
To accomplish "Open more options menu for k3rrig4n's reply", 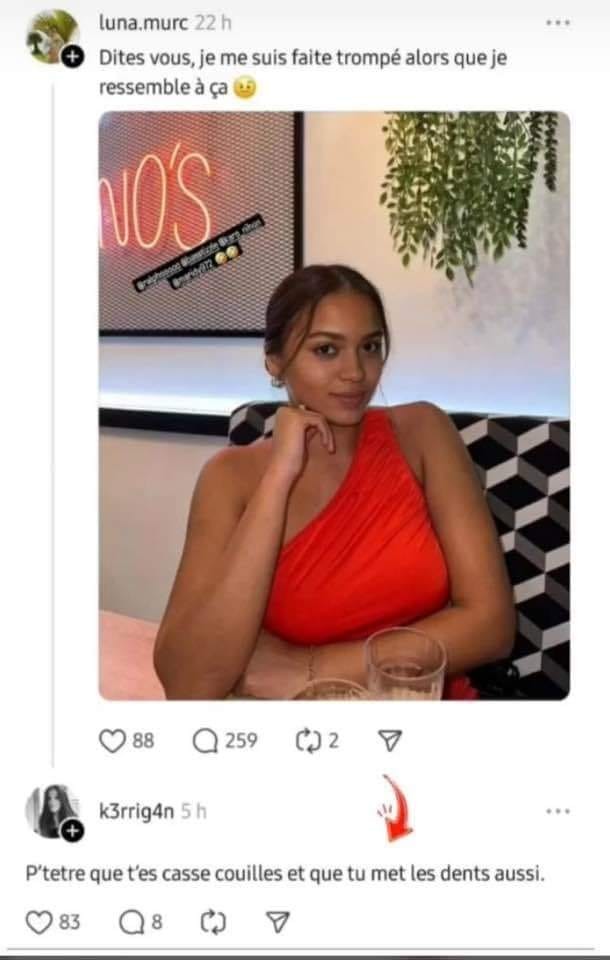I will tap(558, 811).
